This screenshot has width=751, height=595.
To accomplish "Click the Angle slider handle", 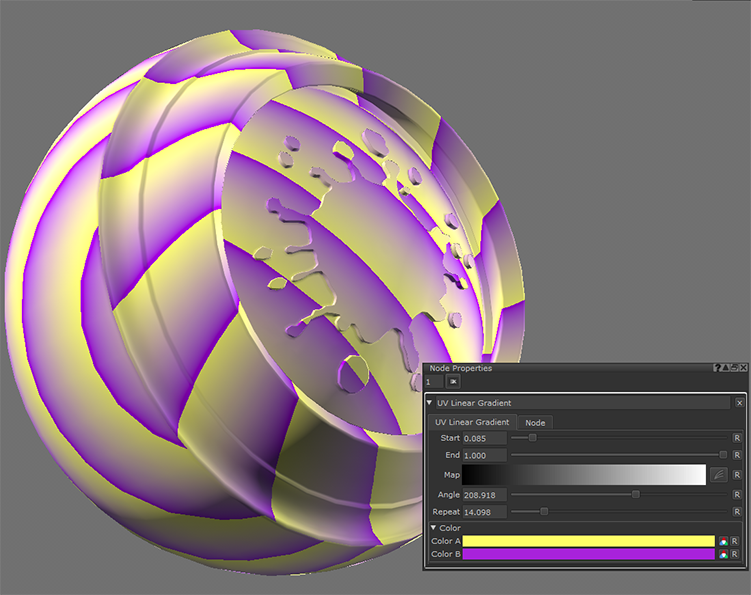I will click(x=636, y=494).
